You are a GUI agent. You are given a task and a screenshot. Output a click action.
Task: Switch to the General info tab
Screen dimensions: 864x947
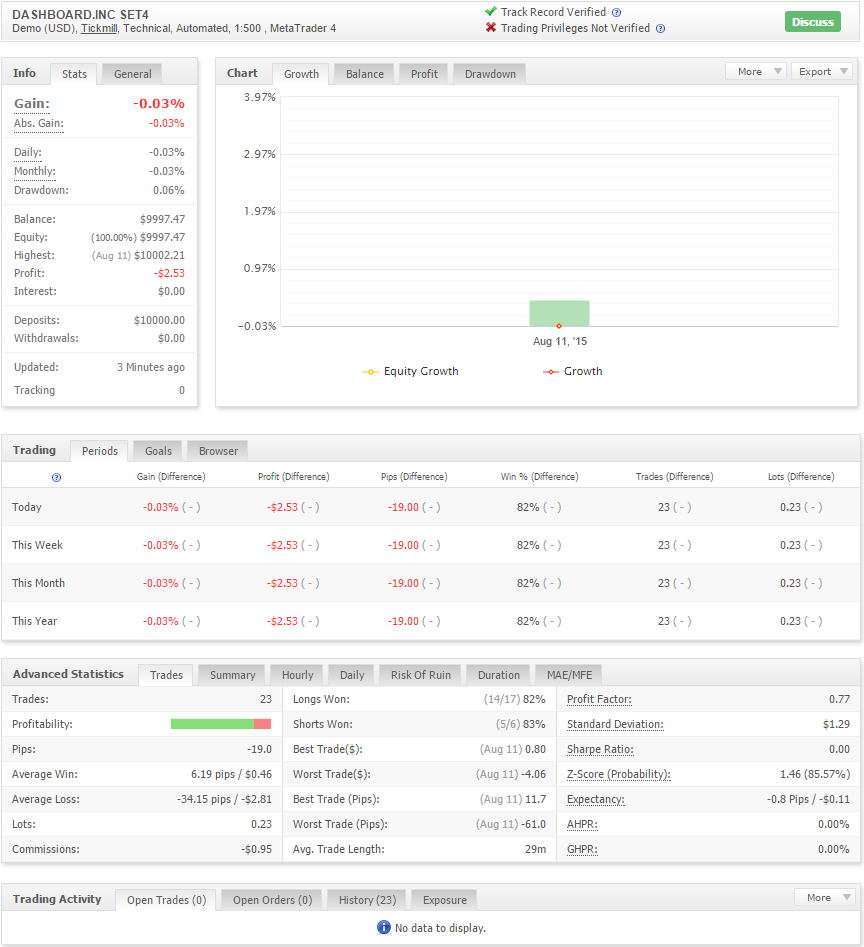pyautogui.click(x=132, y=74)
